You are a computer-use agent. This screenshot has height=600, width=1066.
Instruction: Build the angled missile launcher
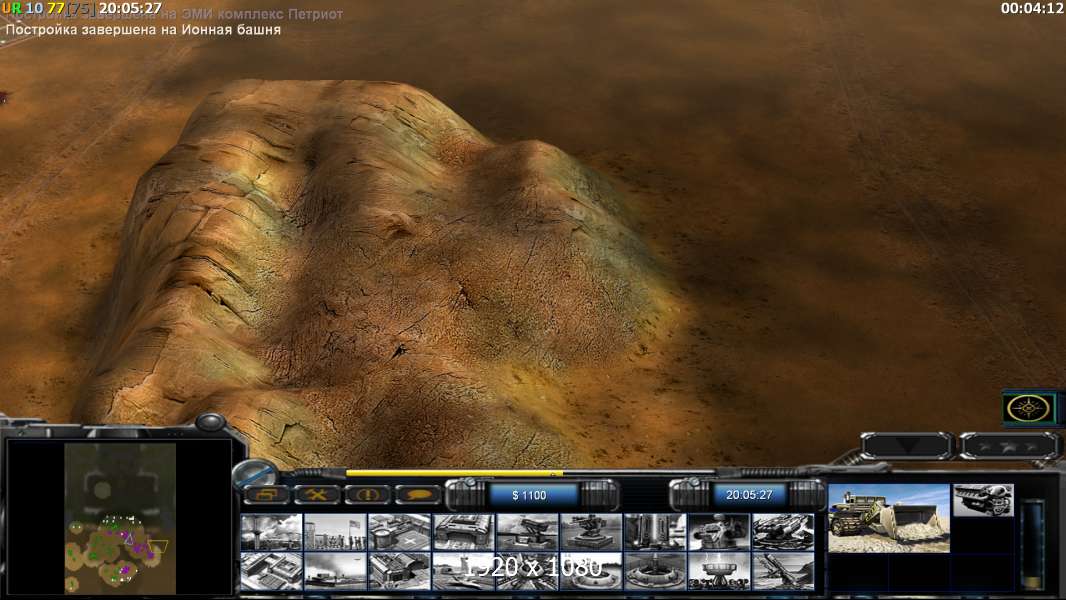783,571
